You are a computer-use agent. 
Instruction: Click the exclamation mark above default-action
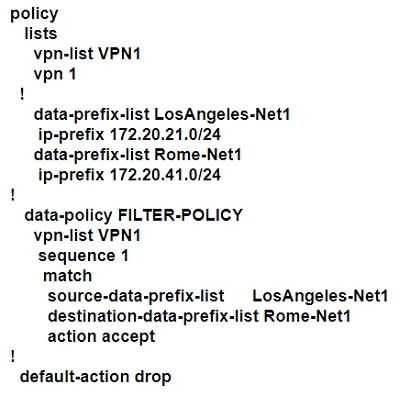click(13, 356)
